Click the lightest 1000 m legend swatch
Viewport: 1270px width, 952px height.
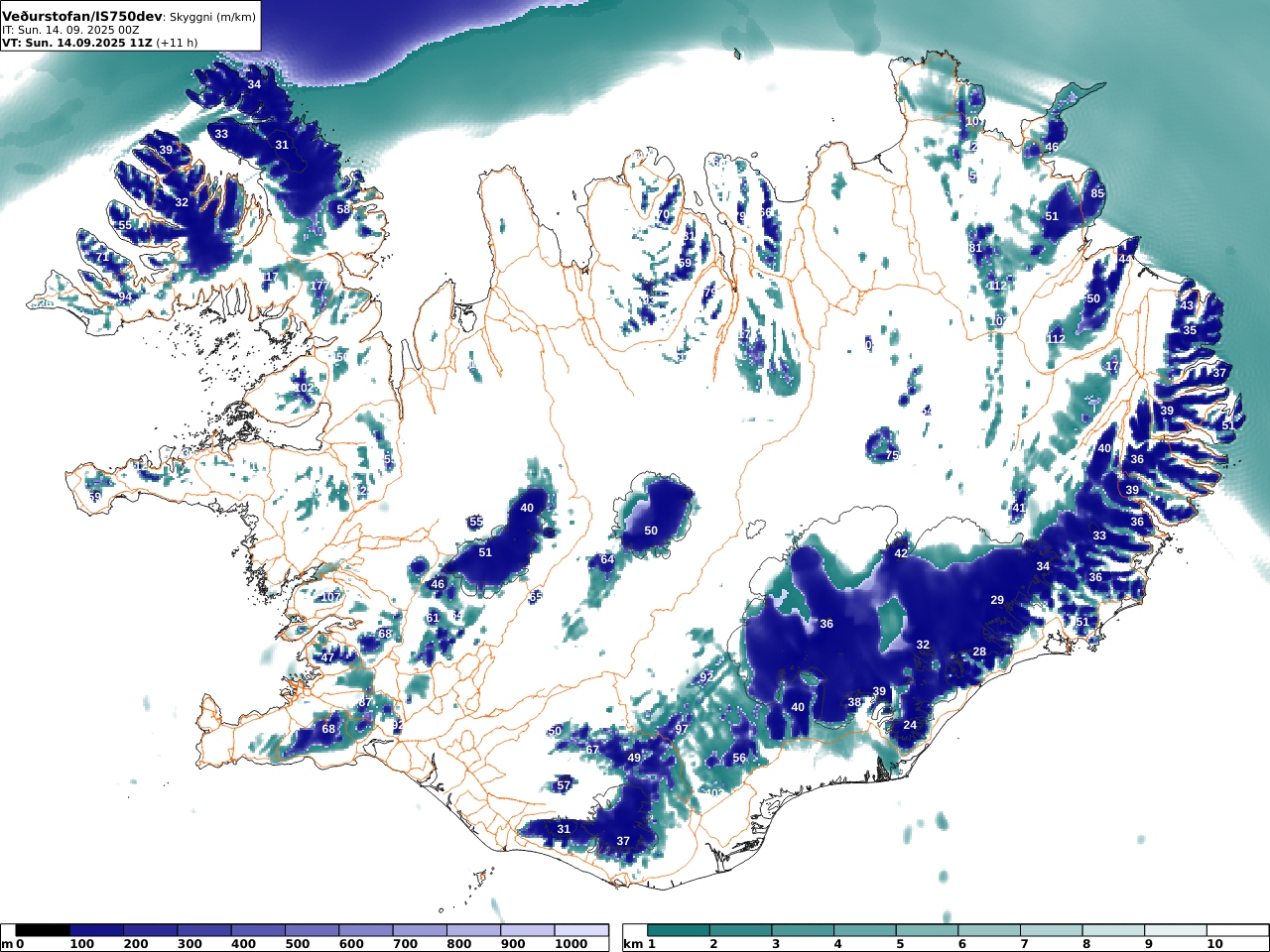580,930
